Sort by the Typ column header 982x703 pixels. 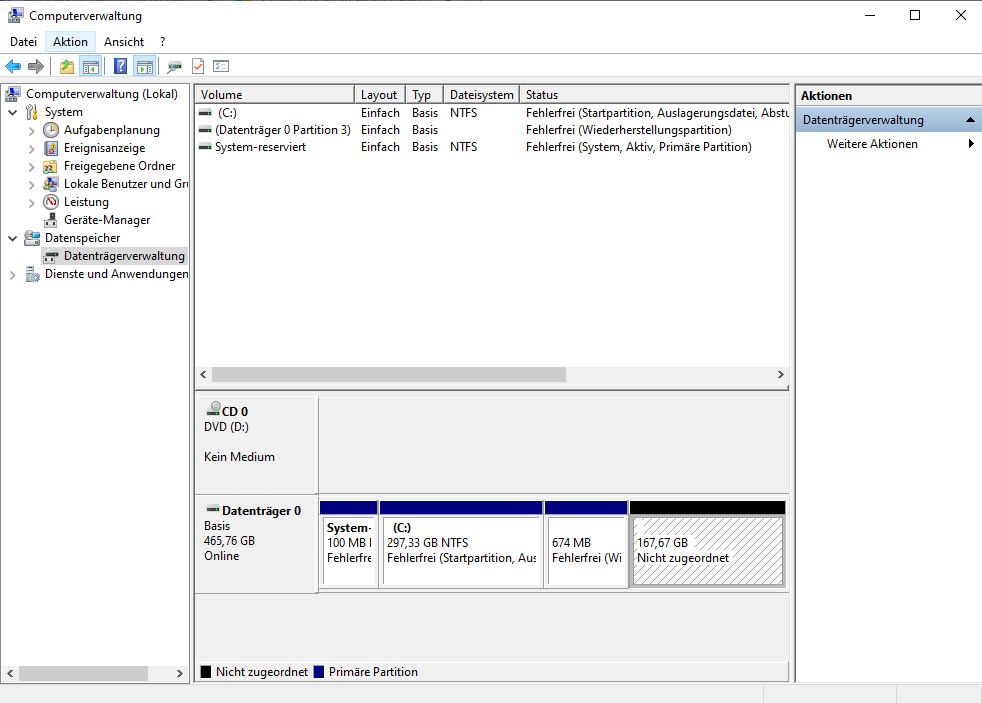click(x=425, y=95)
